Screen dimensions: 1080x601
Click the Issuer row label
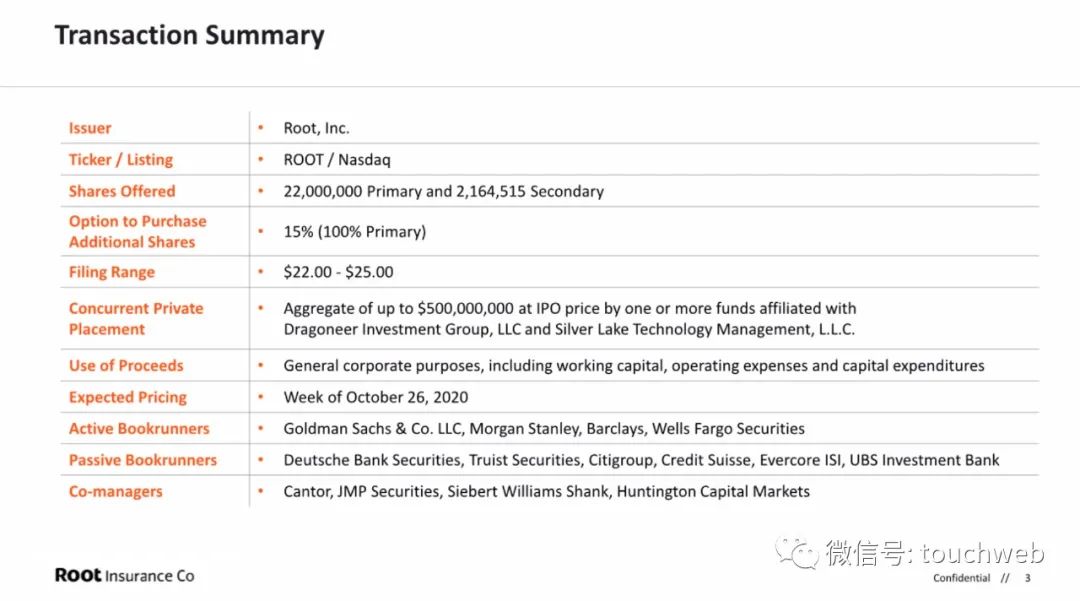90,128
